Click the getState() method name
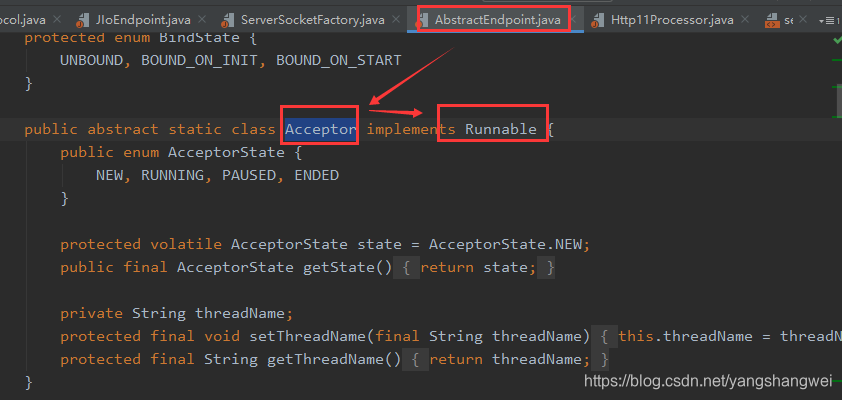842x400 pixels. click(x=338, y=267)
